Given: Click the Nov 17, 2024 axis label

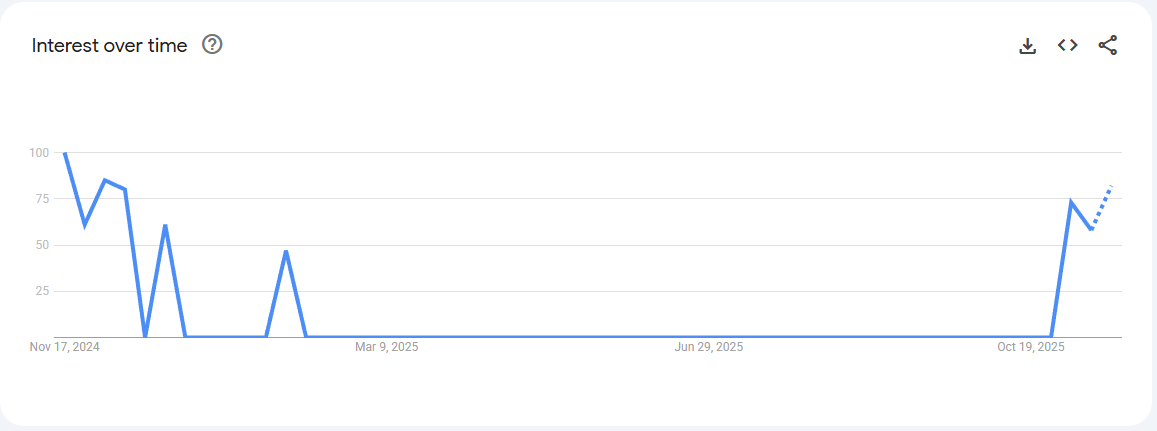Looking at the screenshot, I should pos(65,347).
